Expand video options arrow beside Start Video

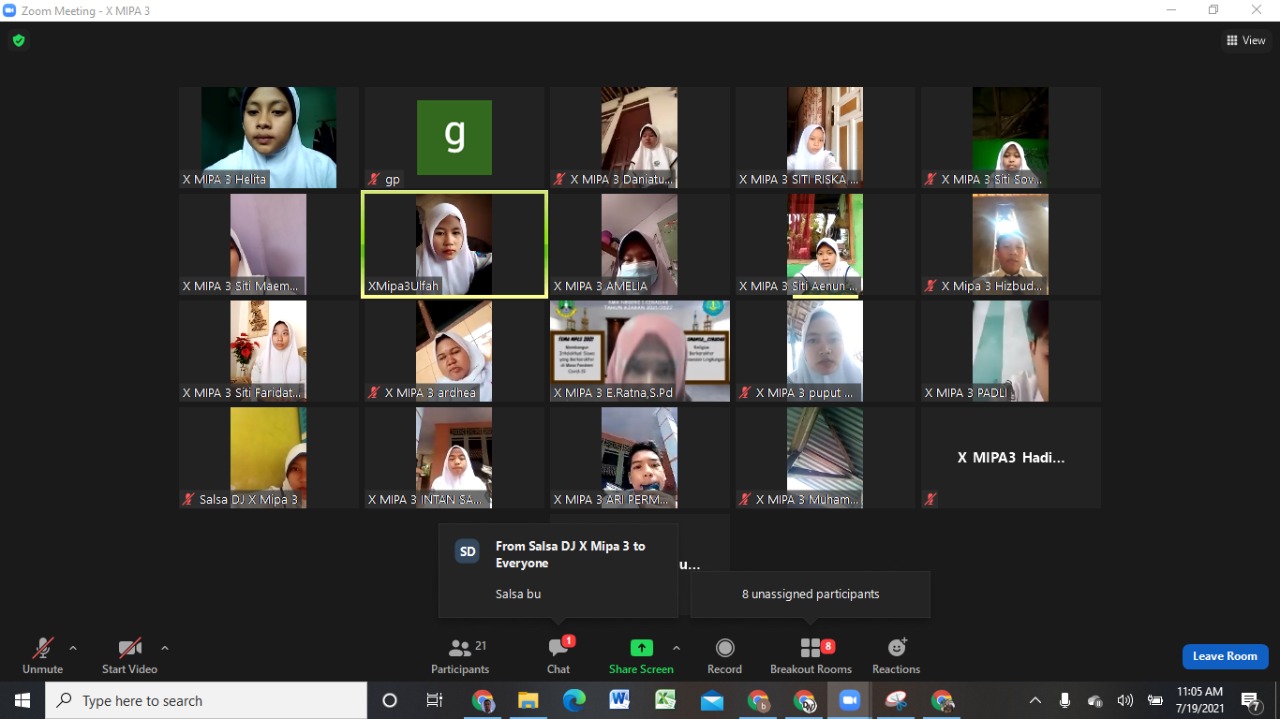coord(165,648)
